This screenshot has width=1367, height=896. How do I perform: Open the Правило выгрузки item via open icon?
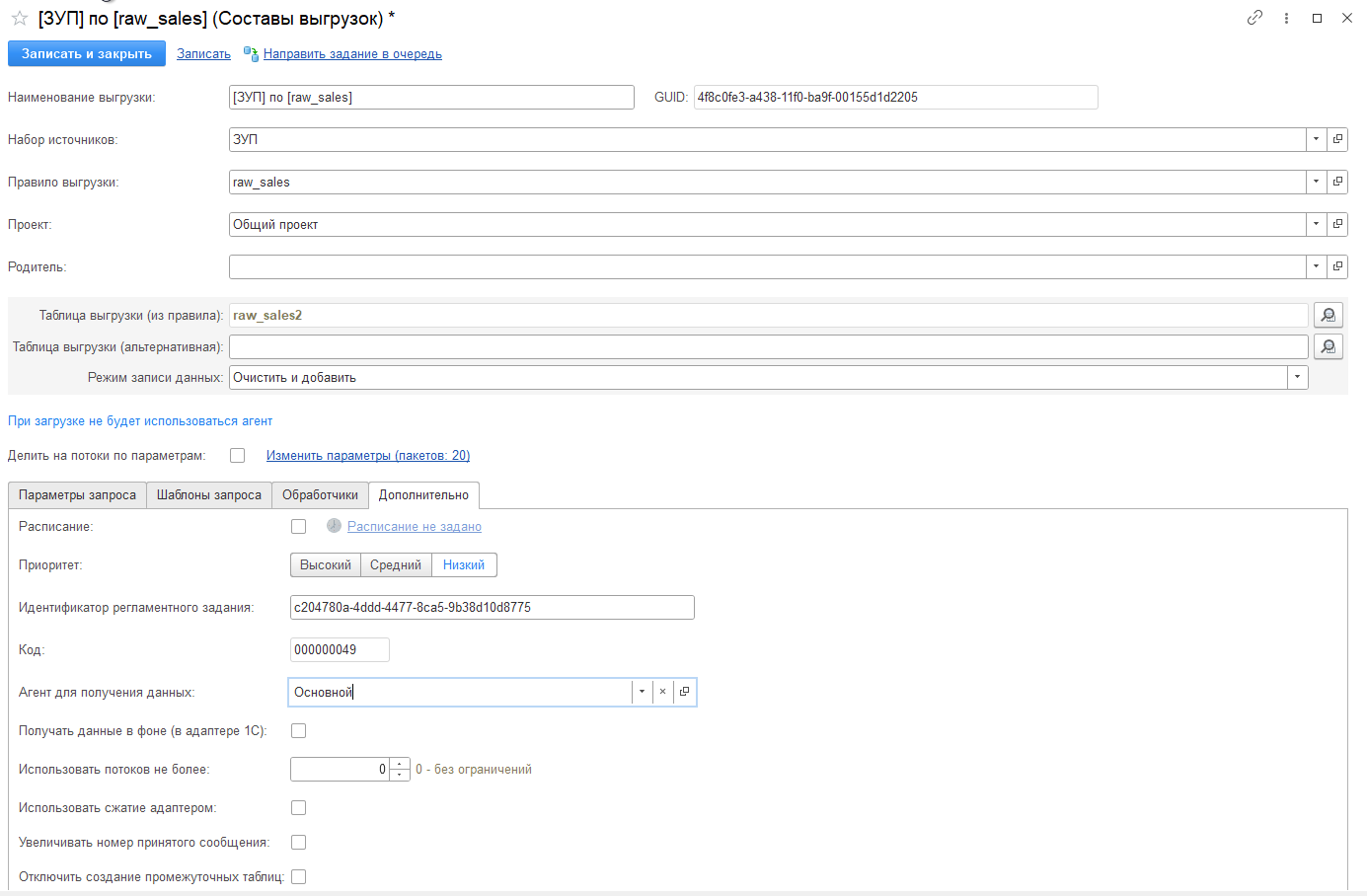(x=1337, y=183)
